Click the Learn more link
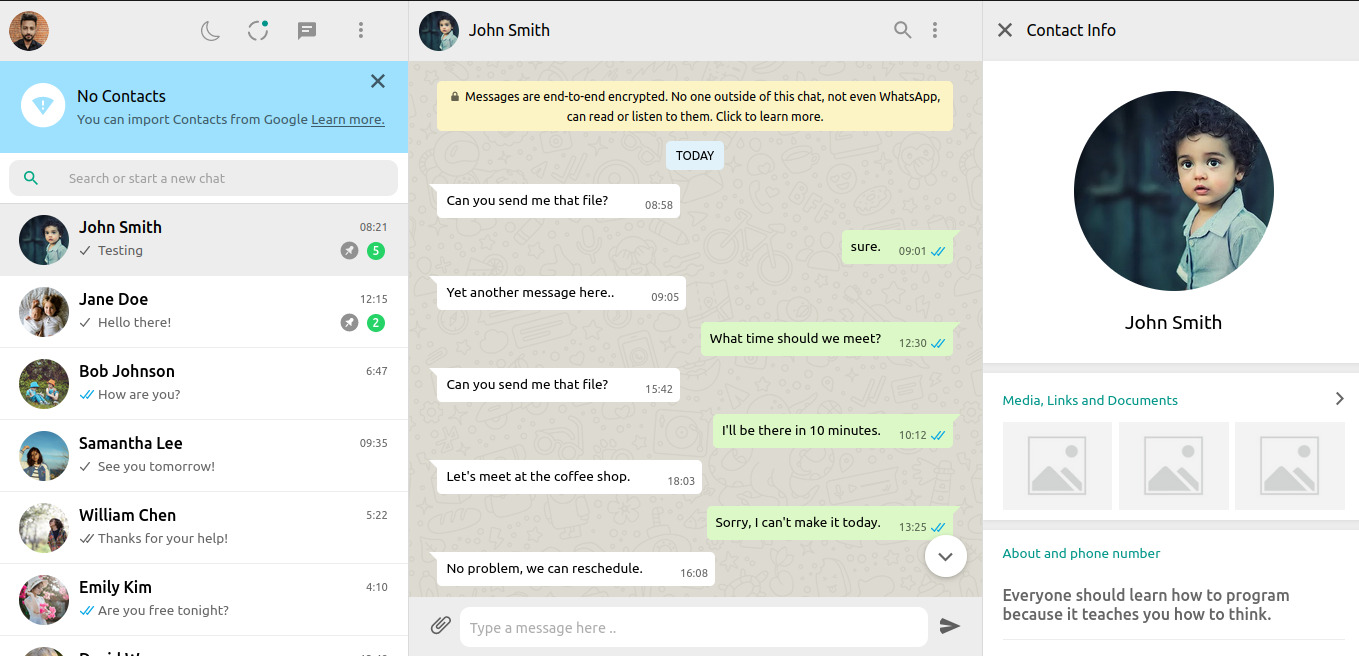1359x656 pixels. (x=347, y=120)
